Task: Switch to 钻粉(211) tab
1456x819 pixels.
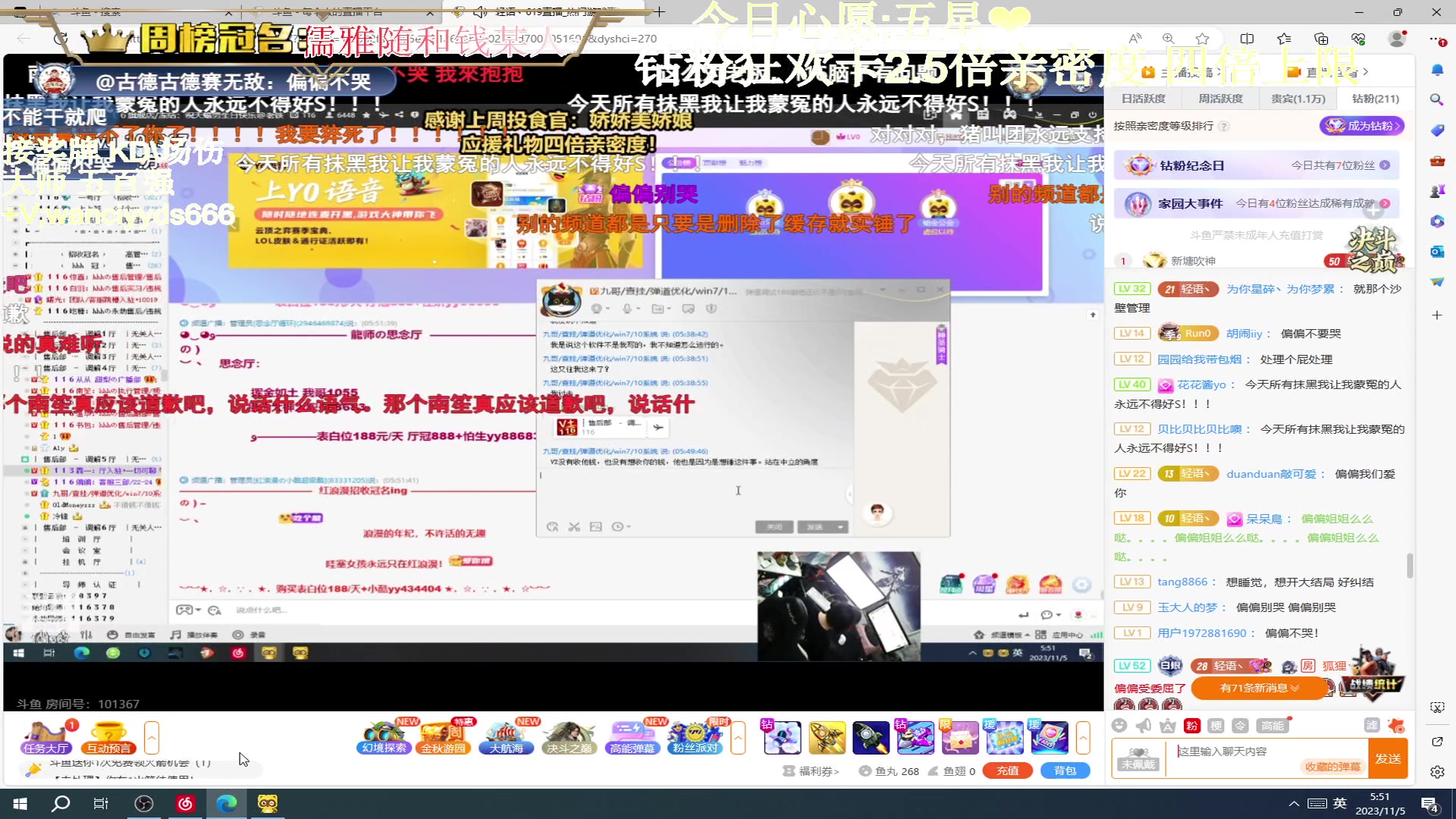Action: pyautogui.click(x=1376, y=99)
